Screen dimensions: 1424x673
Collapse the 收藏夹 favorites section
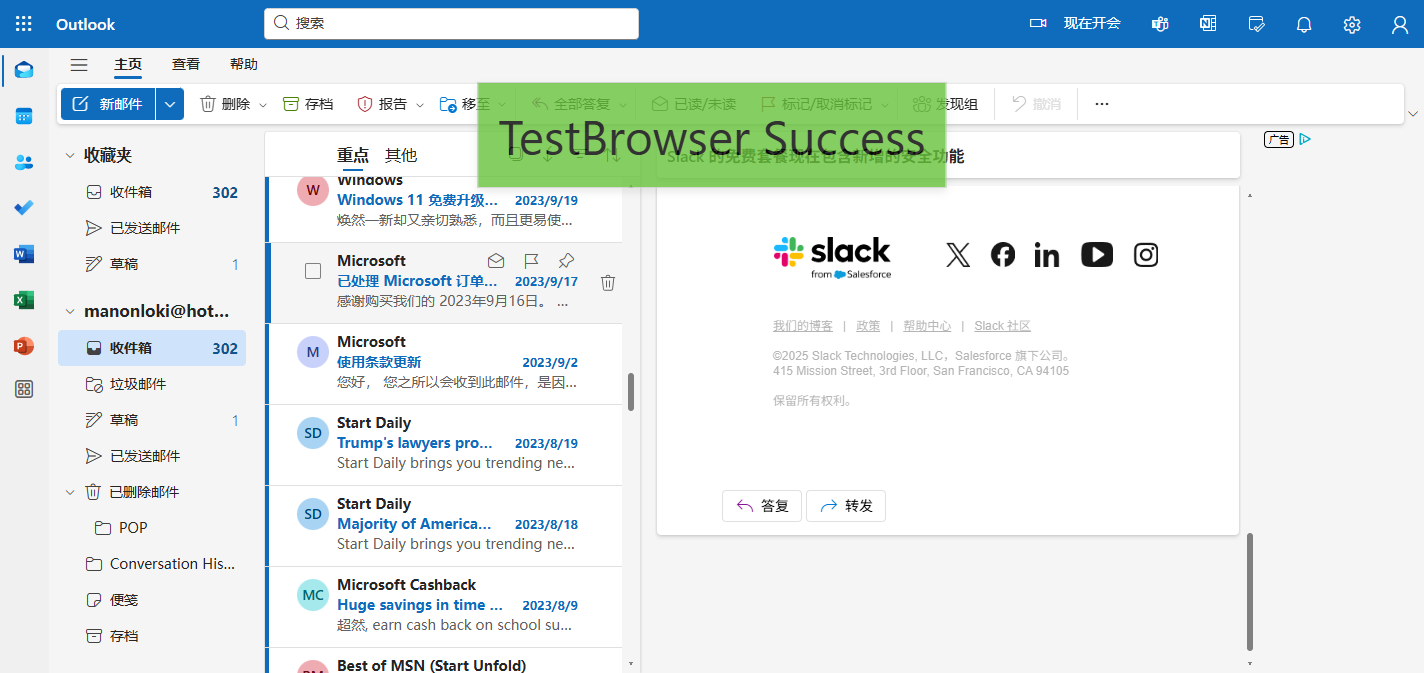(70, 156)
